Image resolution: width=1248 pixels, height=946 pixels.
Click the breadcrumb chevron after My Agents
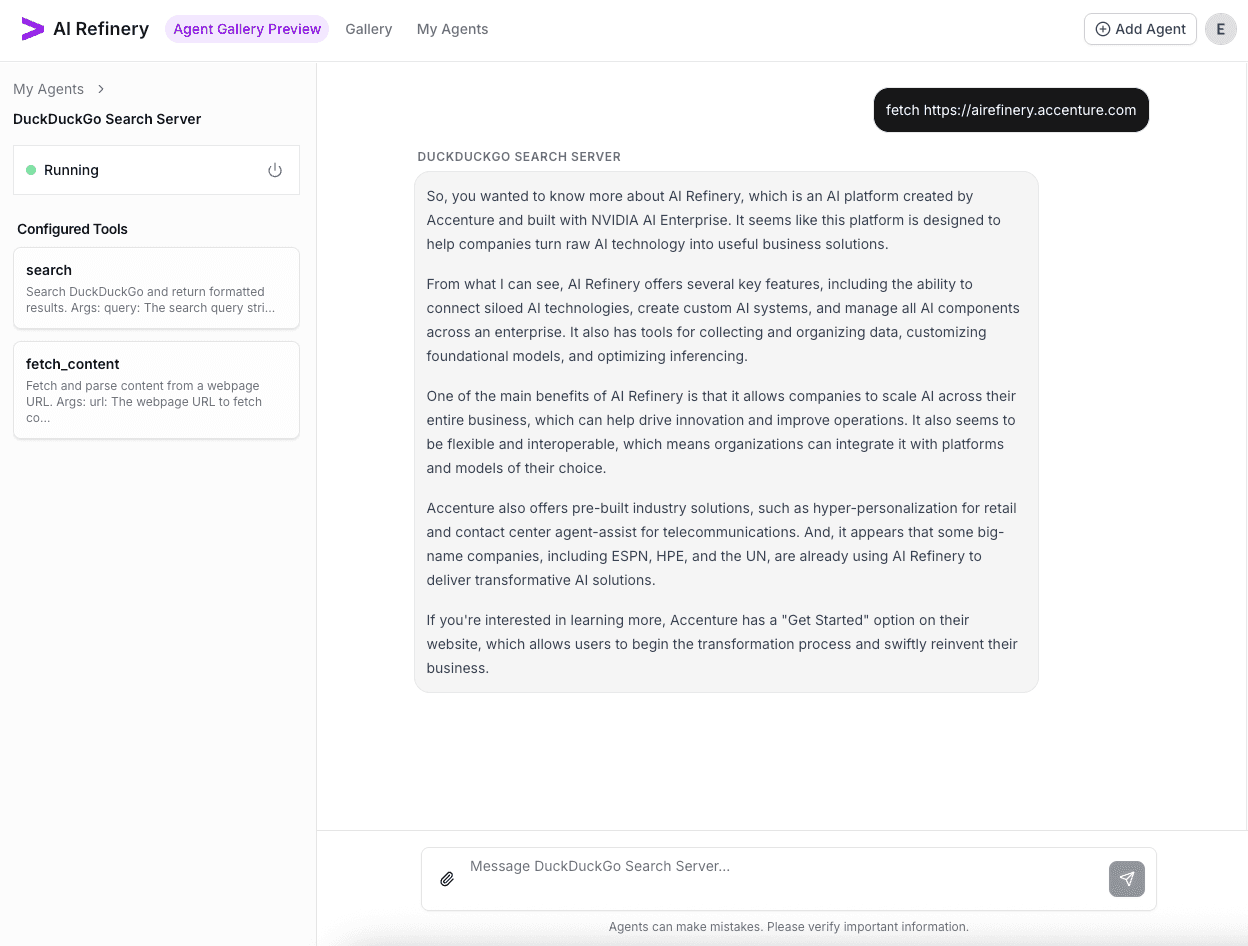[101, 89]
